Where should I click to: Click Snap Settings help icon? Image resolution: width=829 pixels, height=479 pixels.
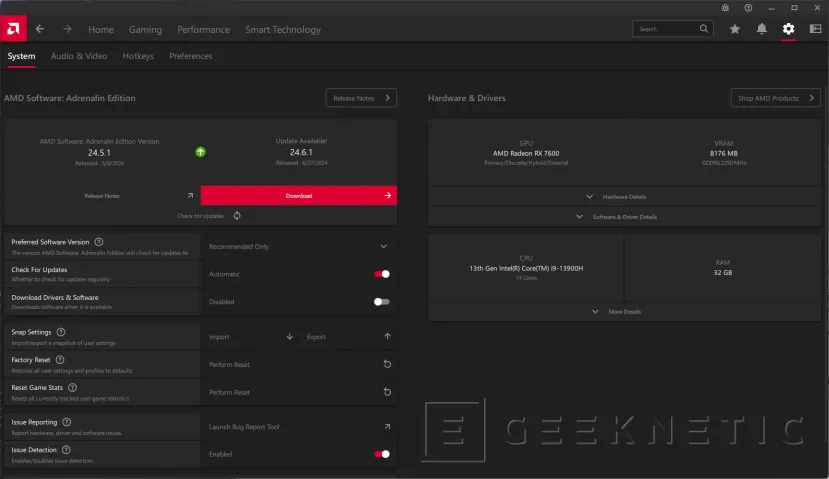(61, 332)
